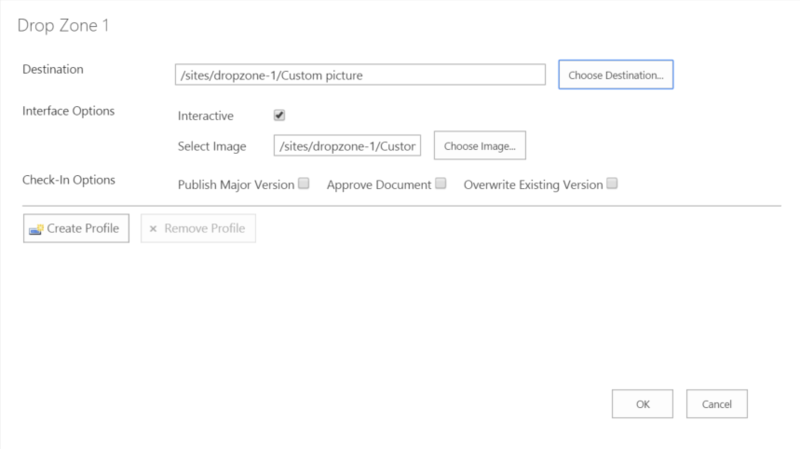The width and height of the screenshot is (800, 449).
Task: Confirm the dialog with OK
Action: (643, 404)
